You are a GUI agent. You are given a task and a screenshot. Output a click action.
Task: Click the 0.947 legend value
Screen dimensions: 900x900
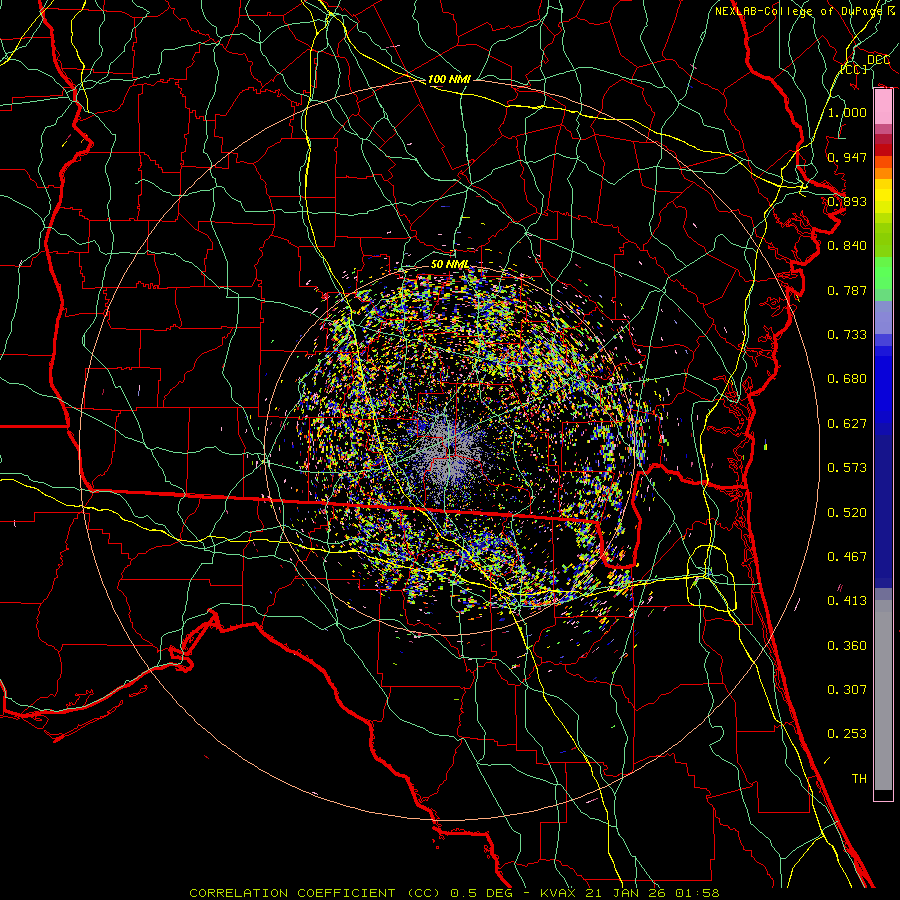click(x=847, y=157)
